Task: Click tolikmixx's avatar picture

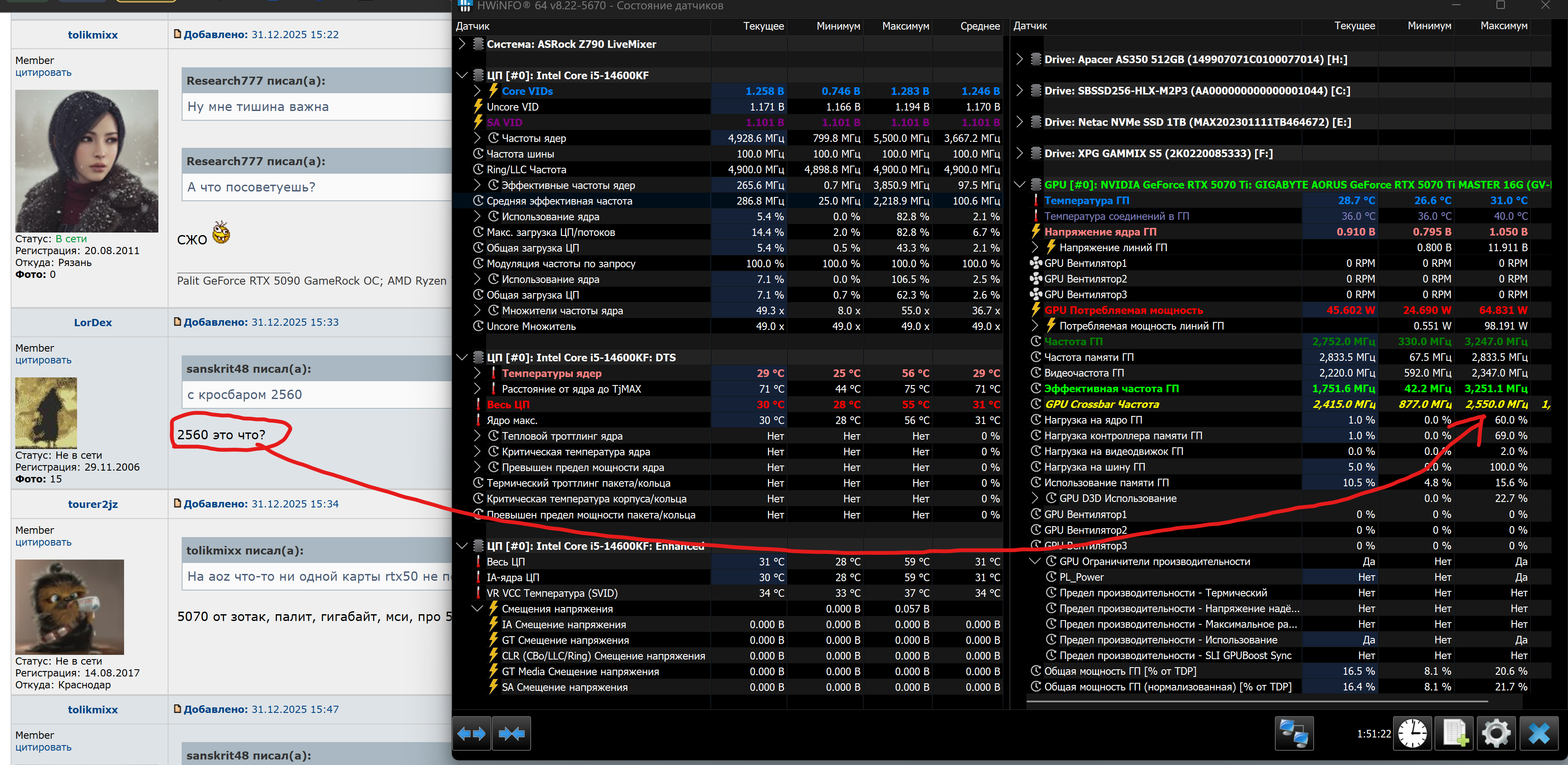Action: point(86,161)
